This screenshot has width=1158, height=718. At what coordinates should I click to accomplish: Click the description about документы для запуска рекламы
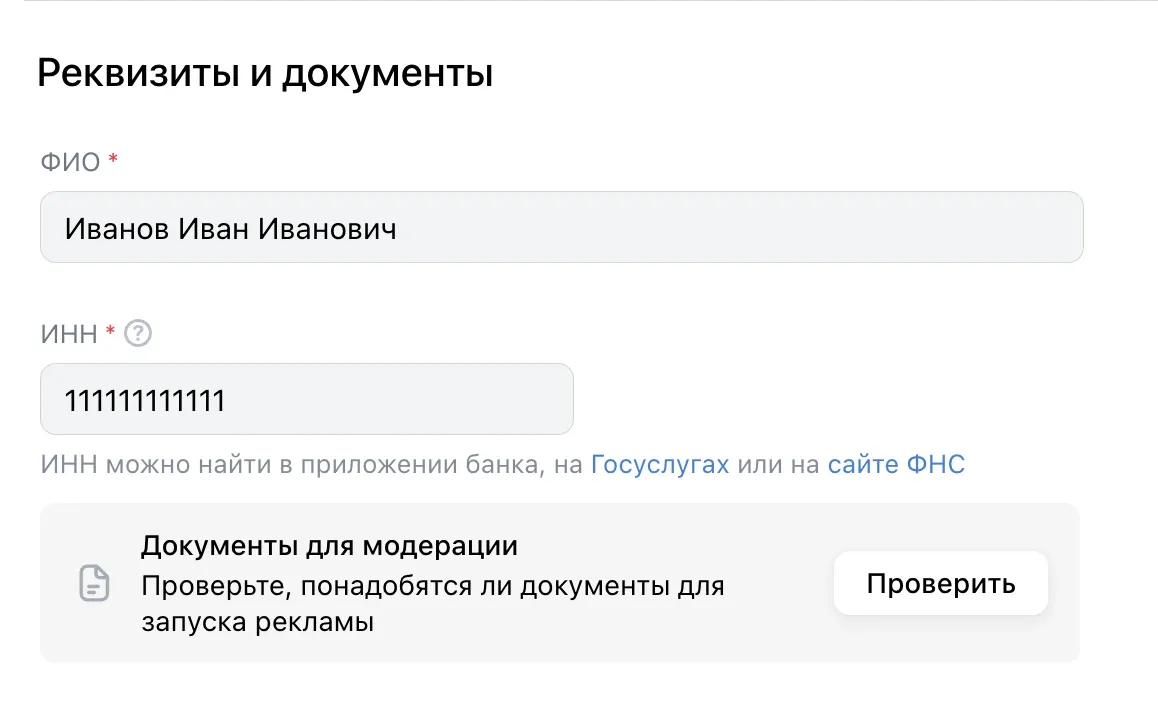click(x=433, y=604)
